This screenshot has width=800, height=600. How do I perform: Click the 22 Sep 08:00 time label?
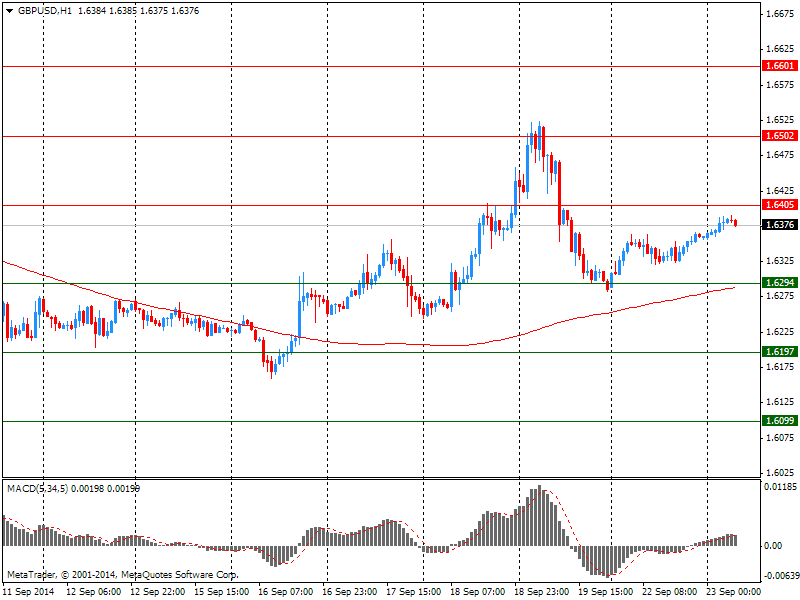pyautogui.click(x=670, y=592)
